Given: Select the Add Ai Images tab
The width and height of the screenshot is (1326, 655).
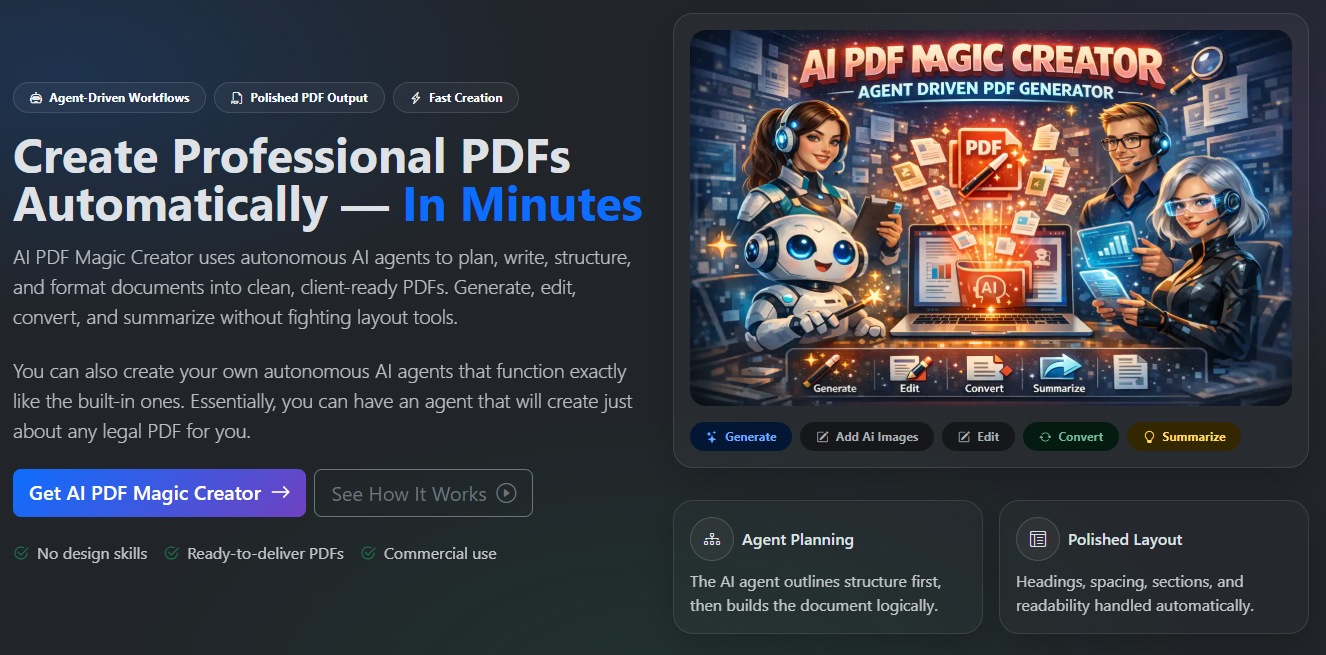Looking at the screenshot, I should point(867,437).
